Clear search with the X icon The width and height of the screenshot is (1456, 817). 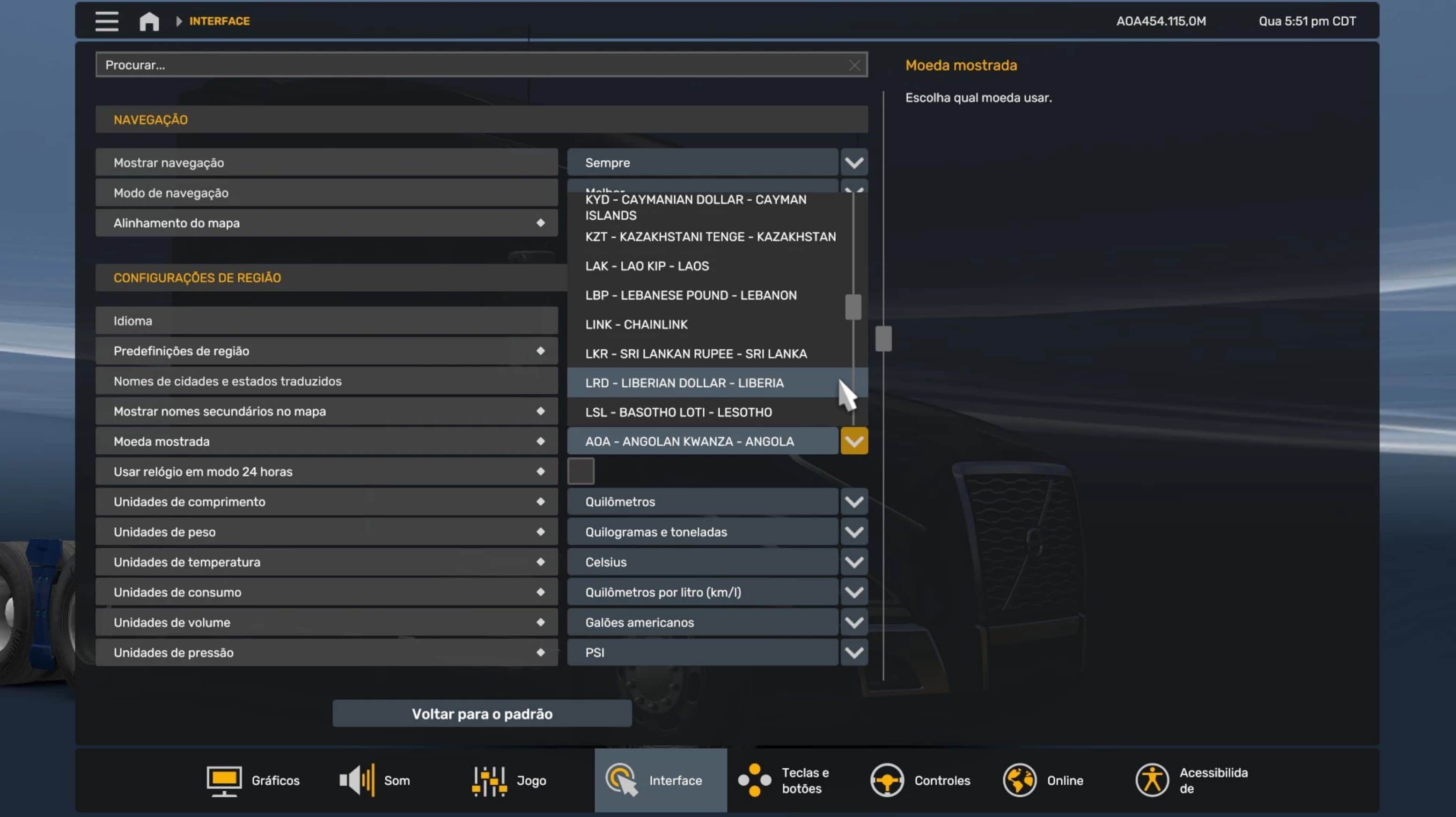click(854, 66)
